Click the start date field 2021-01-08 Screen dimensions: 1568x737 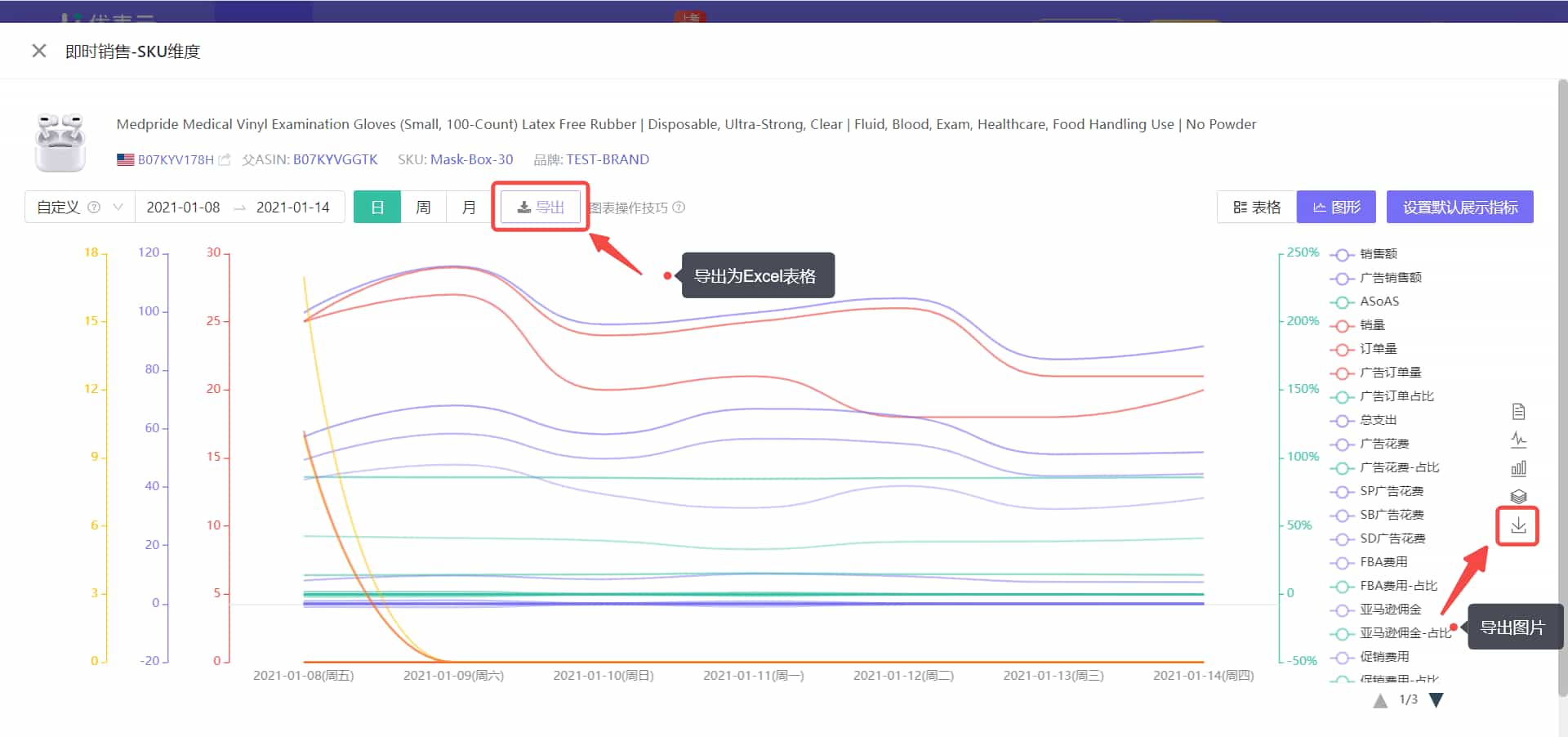[183, 208]
